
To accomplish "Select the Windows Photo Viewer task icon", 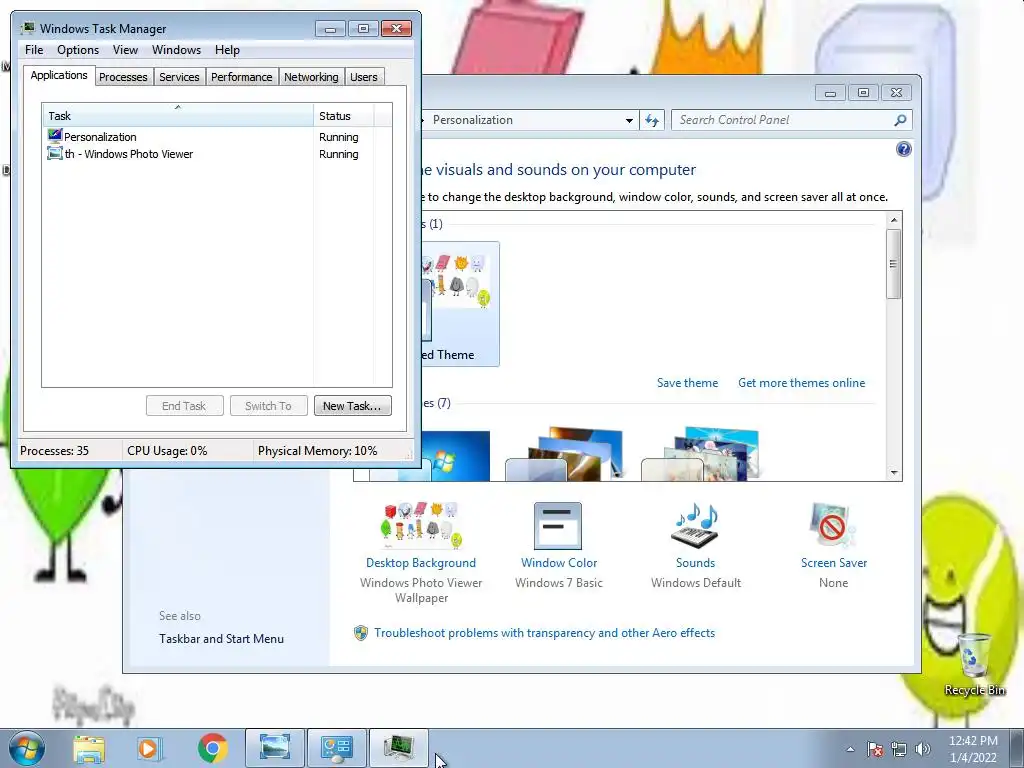I will point(55,153).
